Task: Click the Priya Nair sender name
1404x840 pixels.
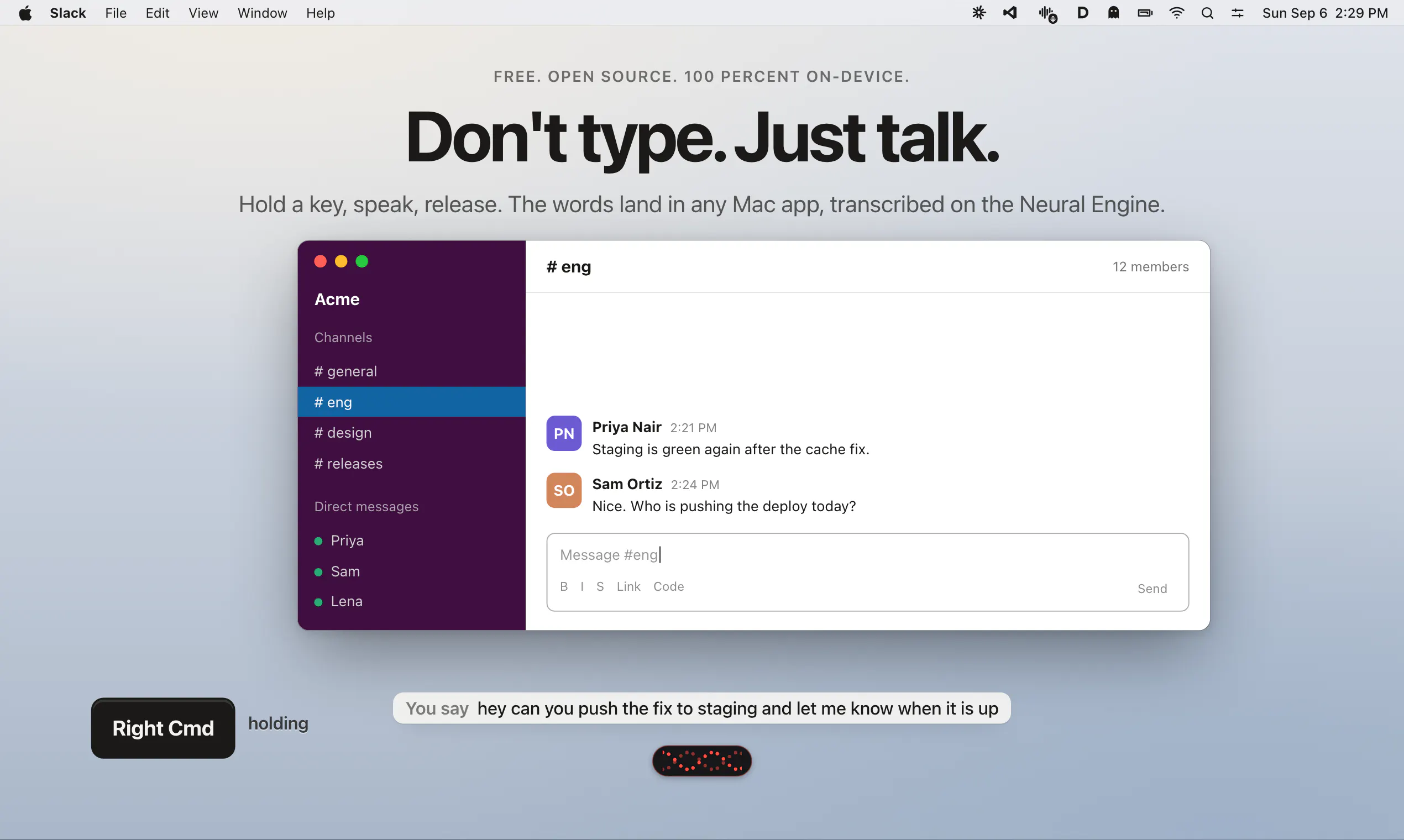Action: coord(627,427)
